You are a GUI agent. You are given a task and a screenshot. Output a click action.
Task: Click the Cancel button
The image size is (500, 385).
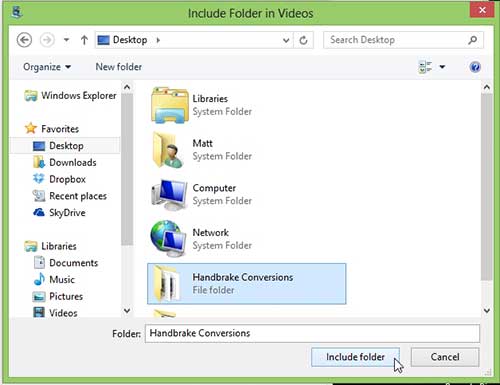445,357
